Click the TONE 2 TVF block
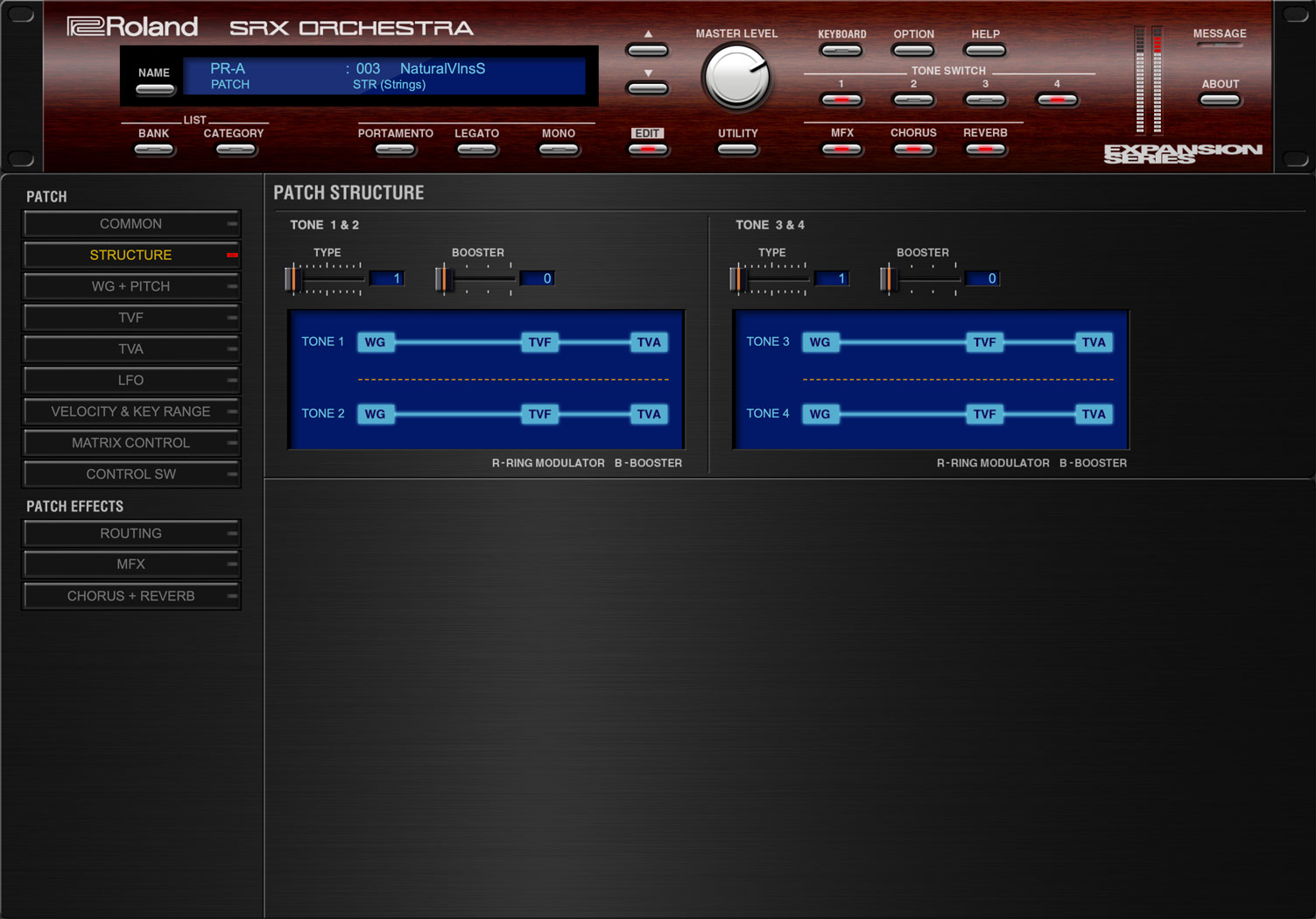Viewport: 1316px width, 919px height. pos(539,414)
